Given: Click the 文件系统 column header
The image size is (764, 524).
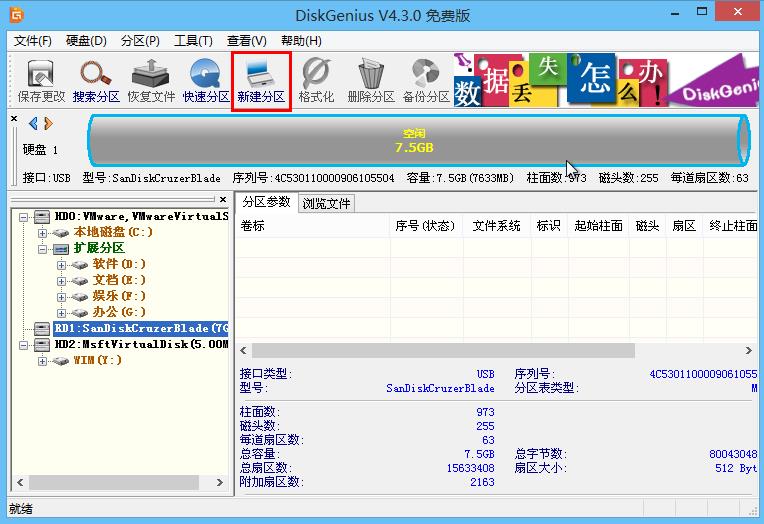Looking at the screenshot, I should tap(497, 226).
